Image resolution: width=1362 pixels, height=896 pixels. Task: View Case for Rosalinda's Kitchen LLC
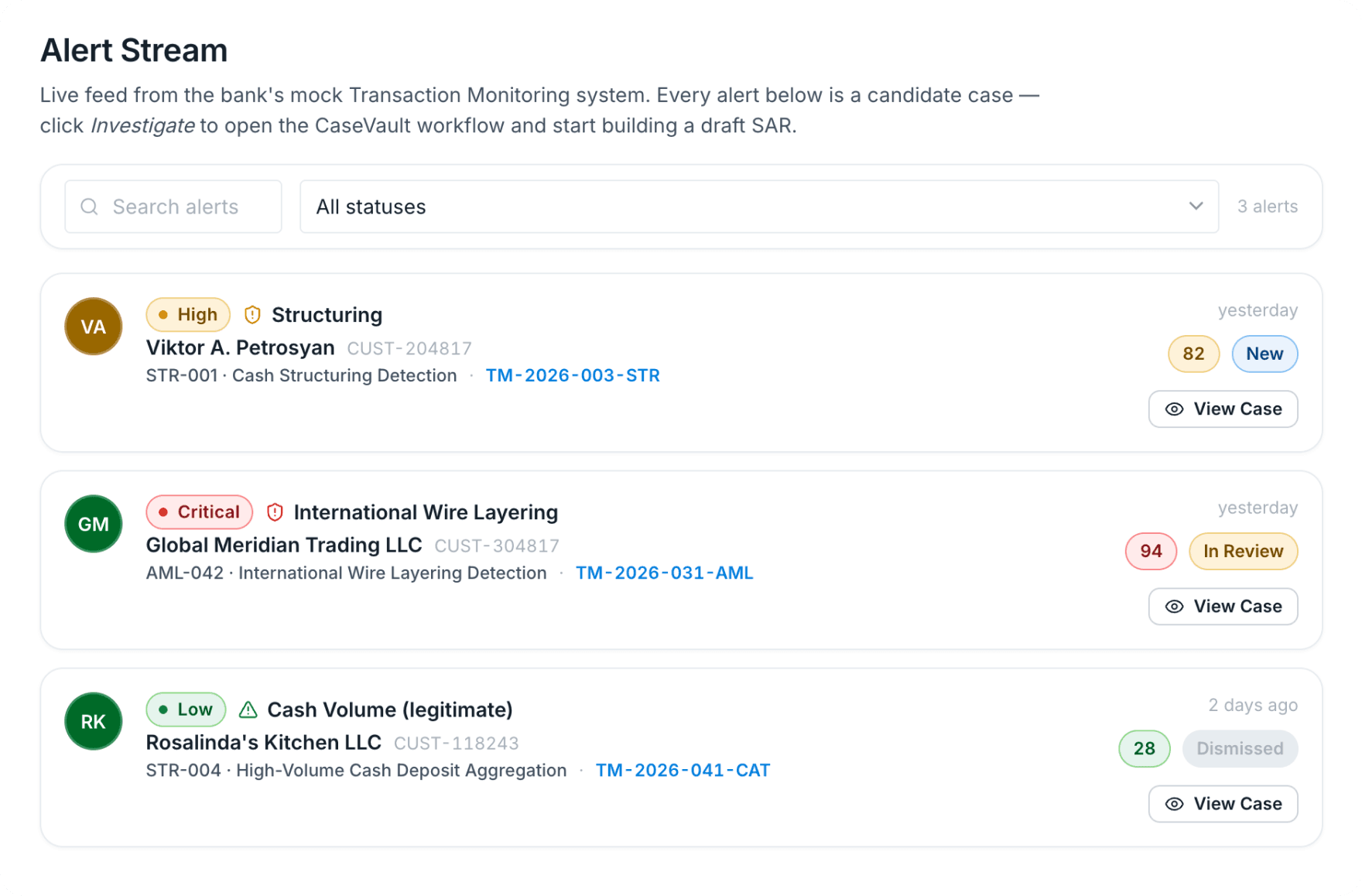(1223, 804)
